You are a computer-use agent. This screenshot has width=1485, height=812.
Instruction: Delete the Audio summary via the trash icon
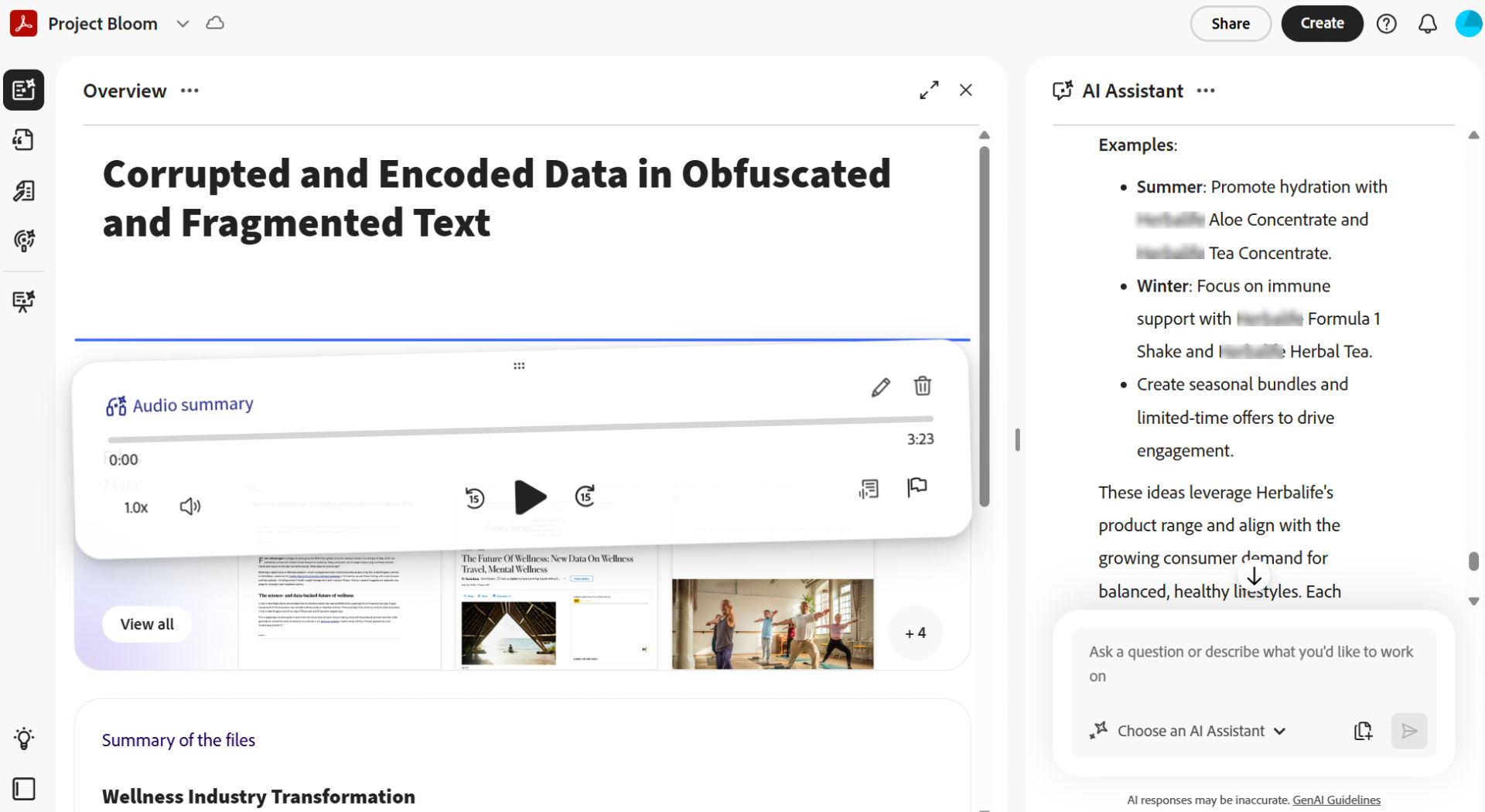922,386
